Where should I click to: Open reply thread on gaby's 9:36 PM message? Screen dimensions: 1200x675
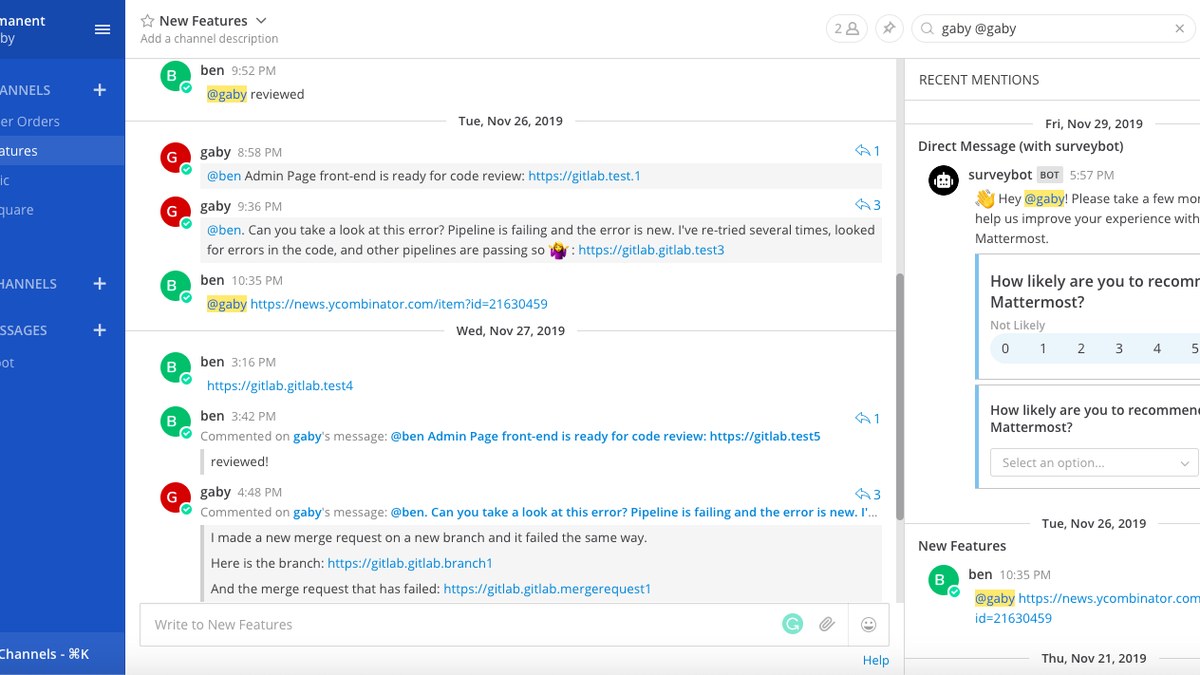(x=867, y=205)
